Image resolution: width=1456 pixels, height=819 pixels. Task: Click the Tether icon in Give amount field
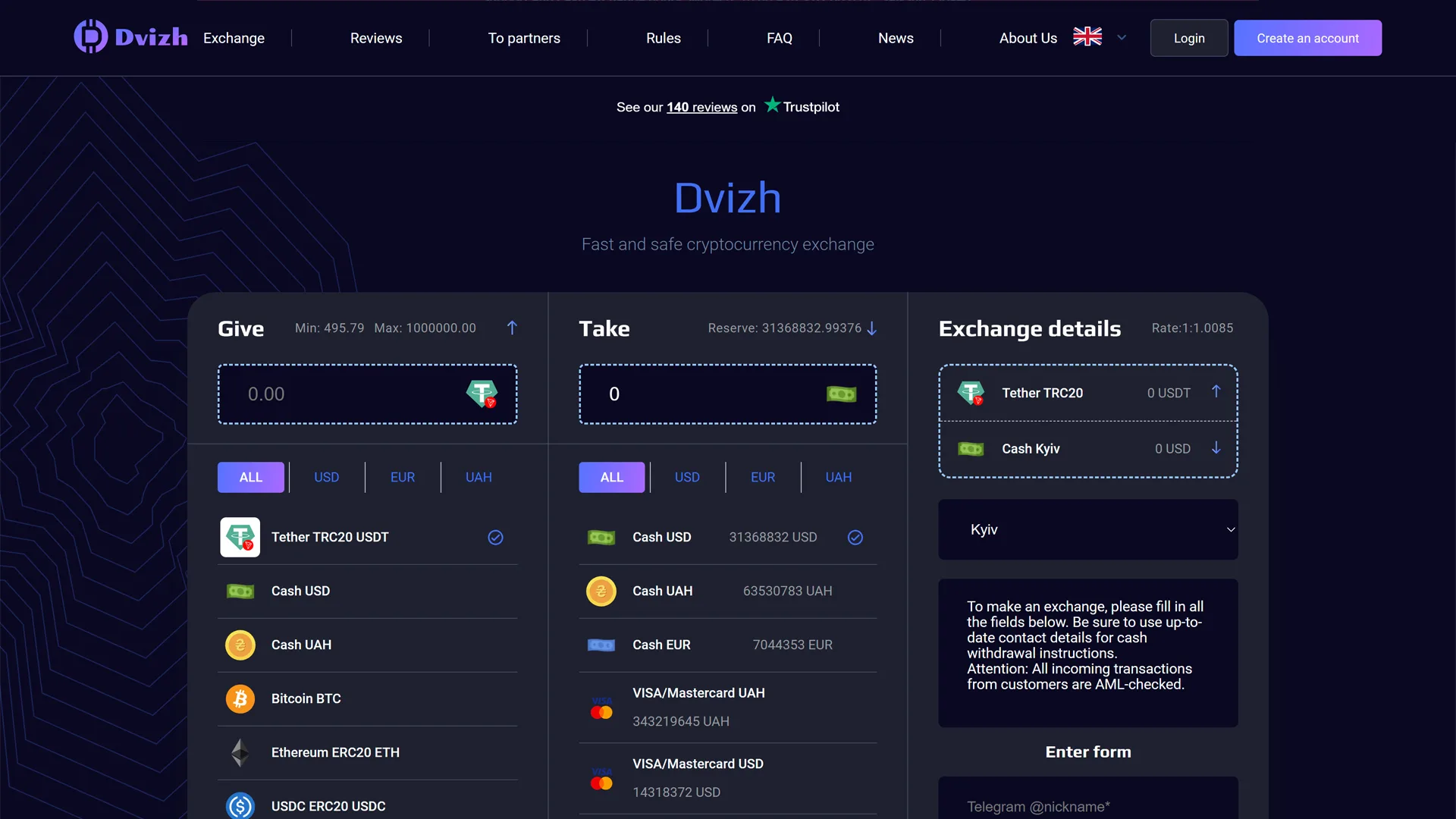pos(482,394)
